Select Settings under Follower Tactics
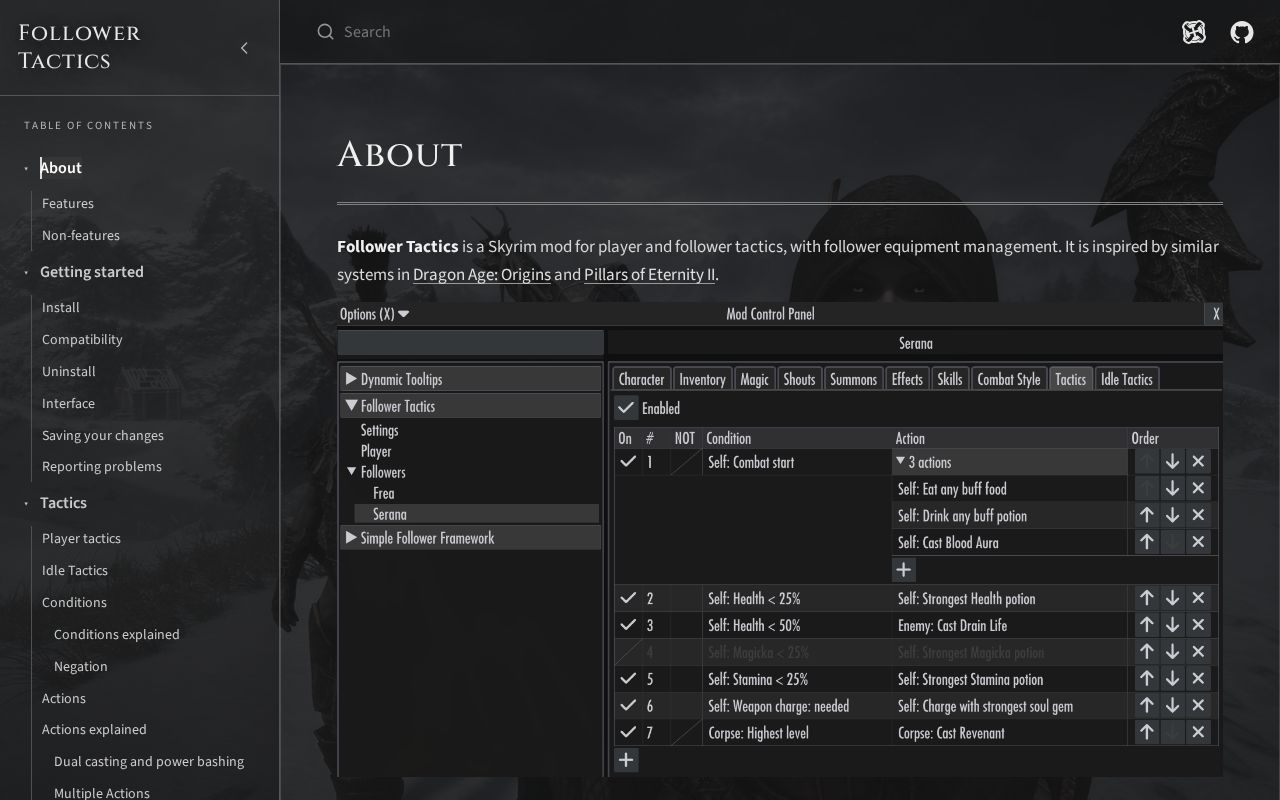This screenshot has width=1280, height=800. tap(379, 430)
